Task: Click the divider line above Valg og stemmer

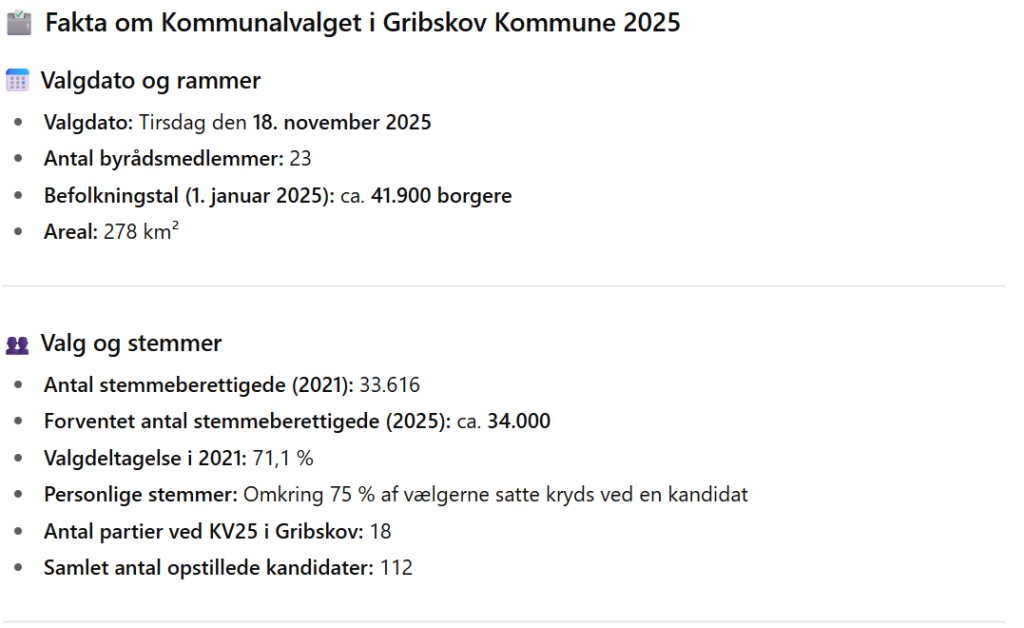Action: tap(512, 286)
